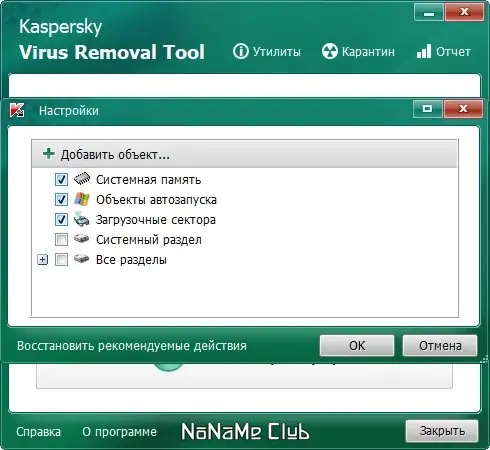
Task: Select Все разделы row text
Action: click(x=131, y=260)
